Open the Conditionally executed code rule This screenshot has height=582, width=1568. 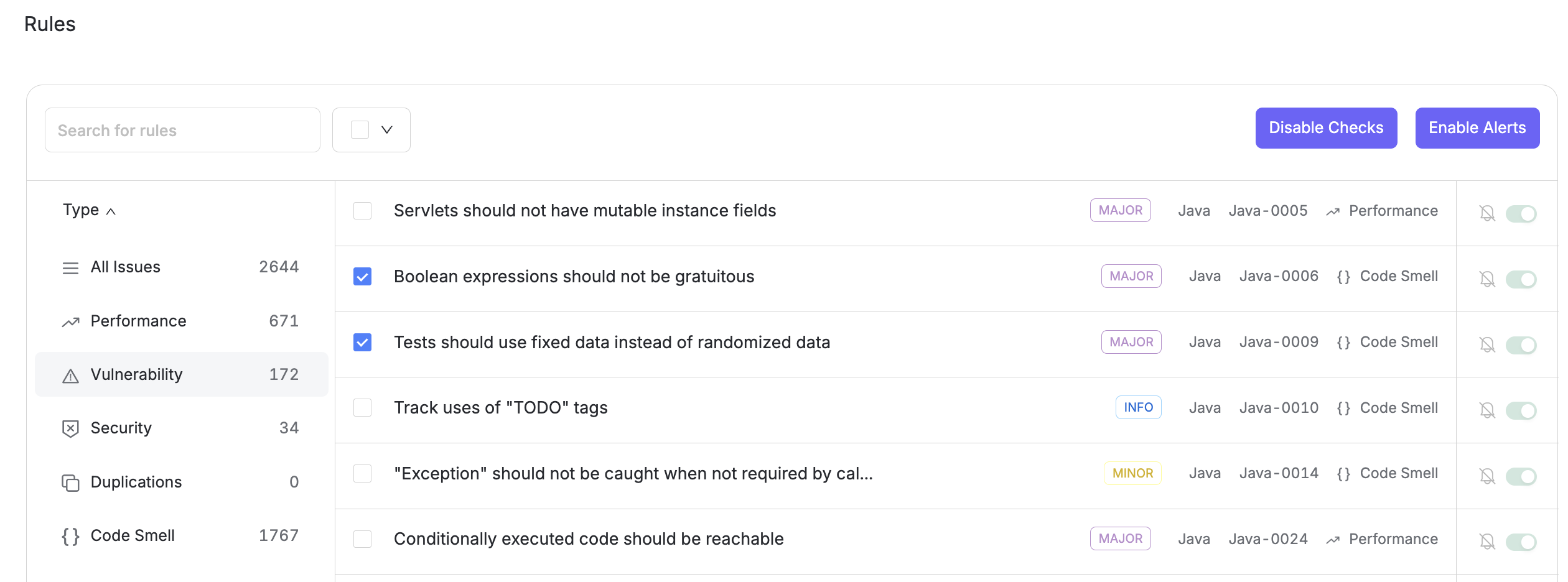pos(589,539)
